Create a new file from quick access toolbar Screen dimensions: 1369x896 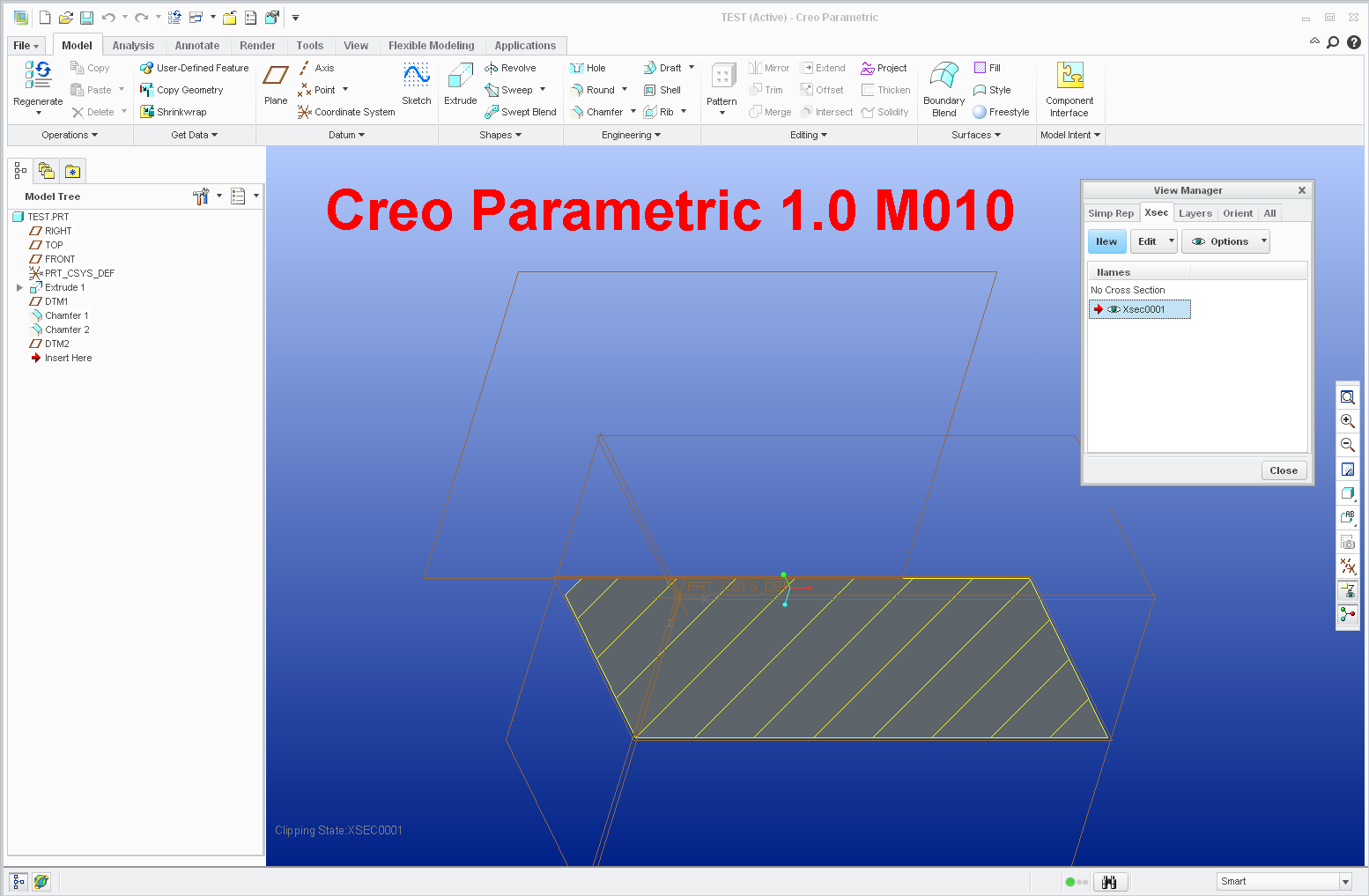point(45,18)
